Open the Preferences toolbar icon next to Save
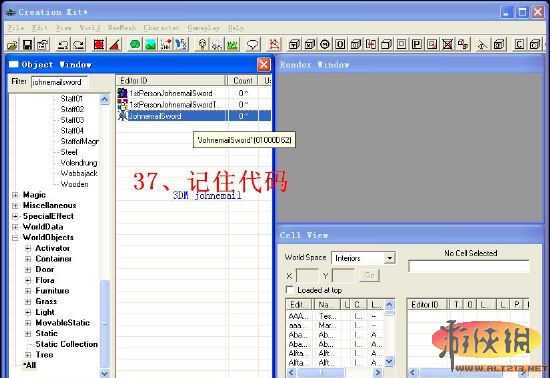This screenshot has height=378, width=550. pos(43,45)
